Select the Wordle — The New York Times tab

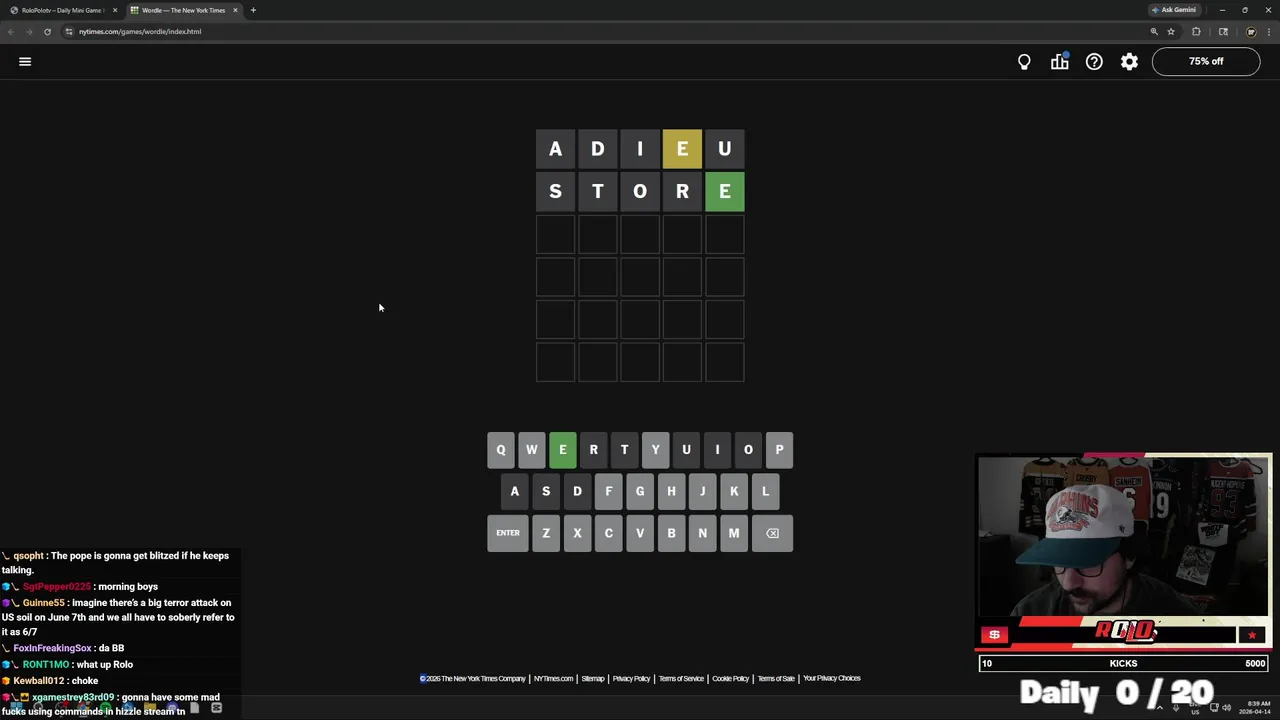tap(183, 10)
